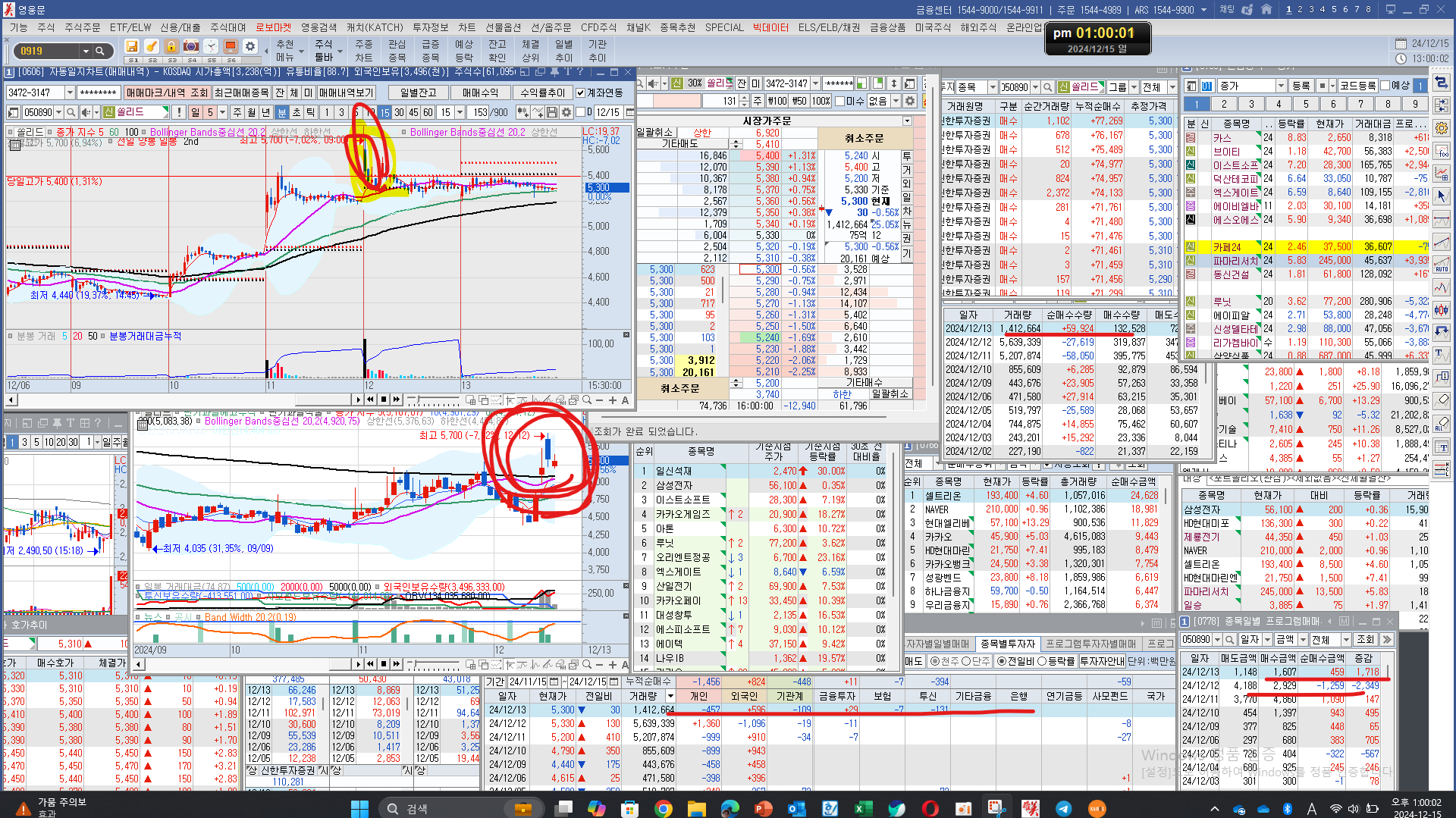Switch to the 종목별투자자 tab
The image size is (1456, 818).
1007,644
